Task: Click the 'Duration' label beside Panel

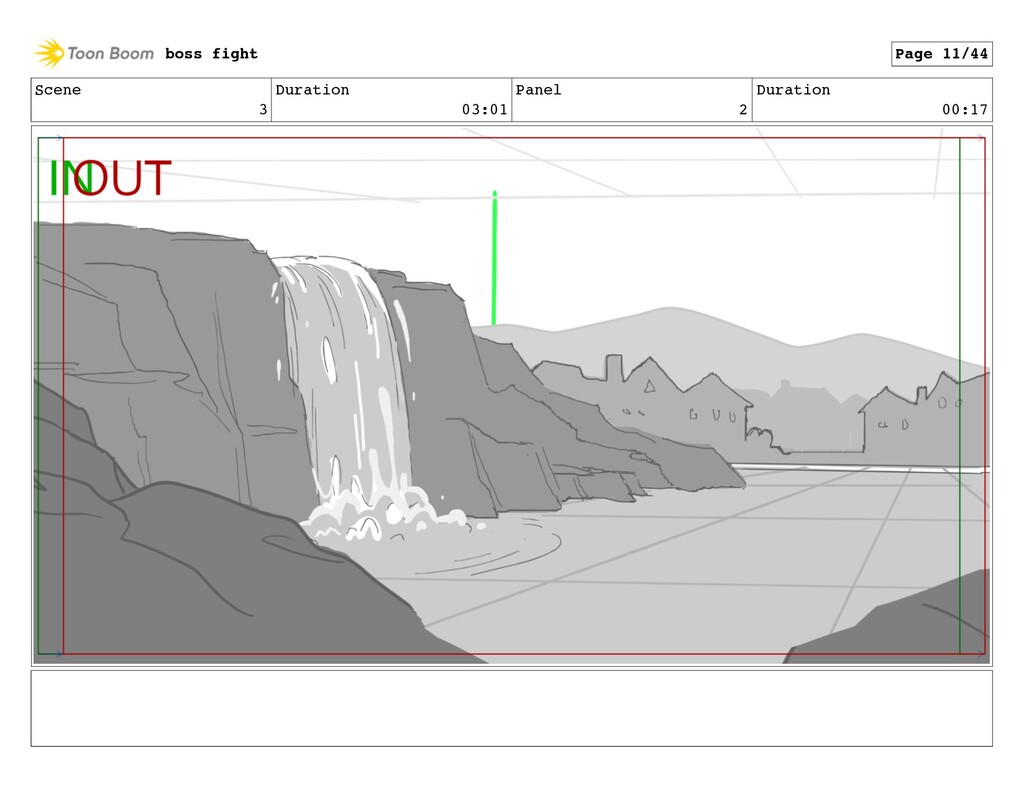Action: pos(793,89)
